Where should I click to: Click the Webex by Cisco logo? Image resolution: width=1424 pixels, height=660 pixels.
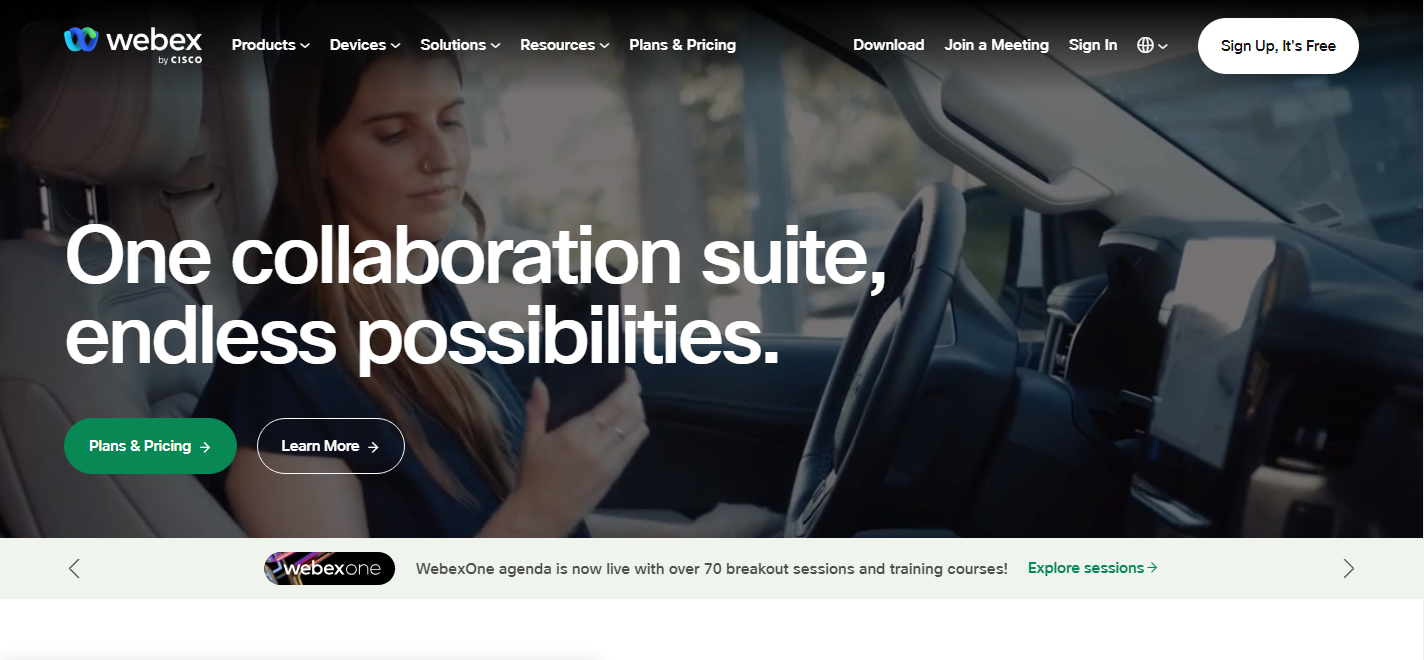(x=133, y=45)
